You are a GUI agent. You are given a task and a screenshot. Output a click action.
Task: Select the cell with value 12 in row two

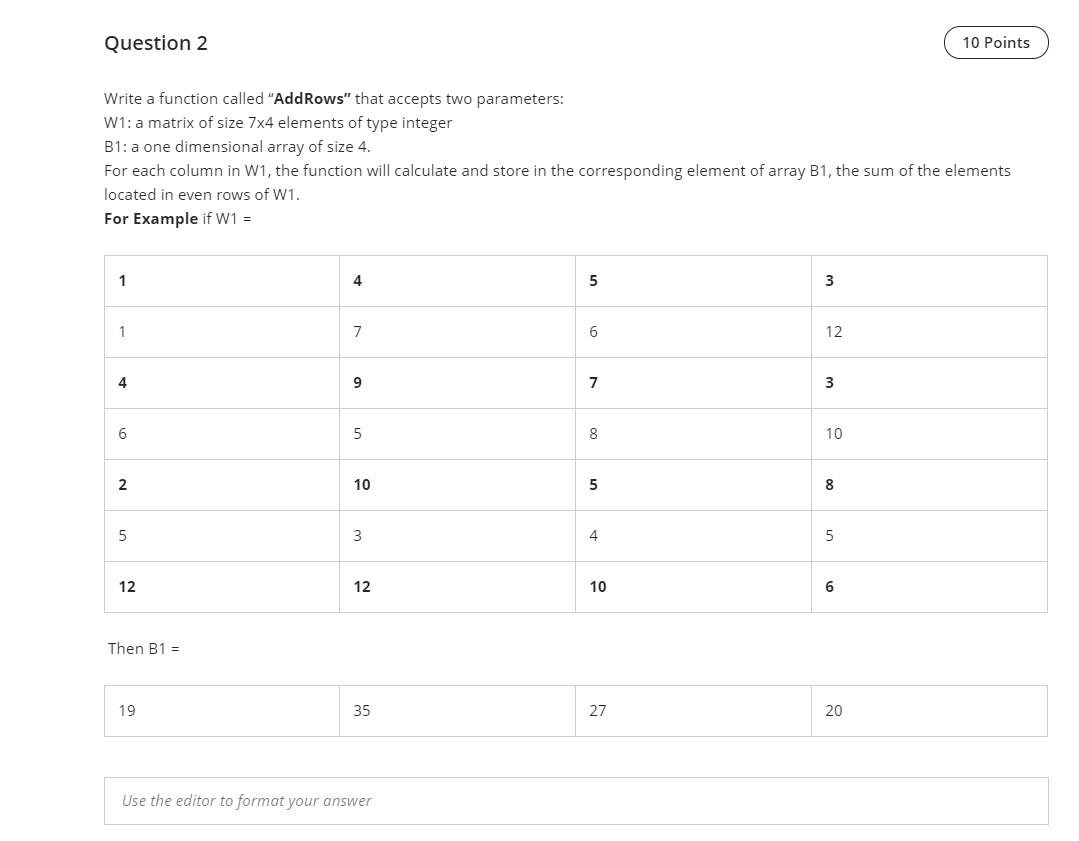click(x=833, y=331)
